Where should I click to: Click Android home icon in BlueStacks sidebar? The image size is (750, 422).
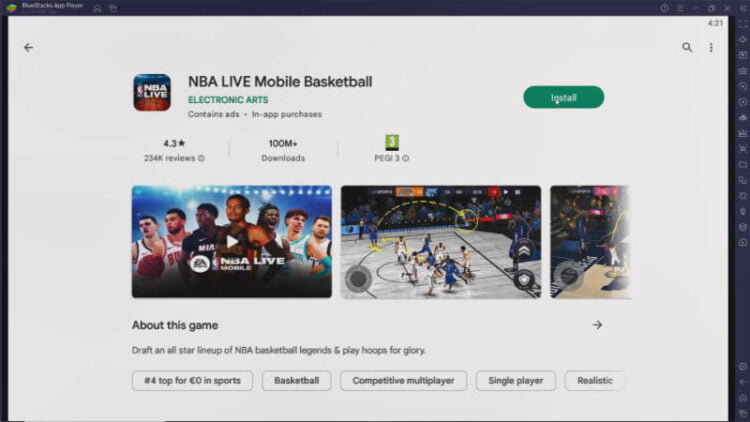(x=743, y=398)
